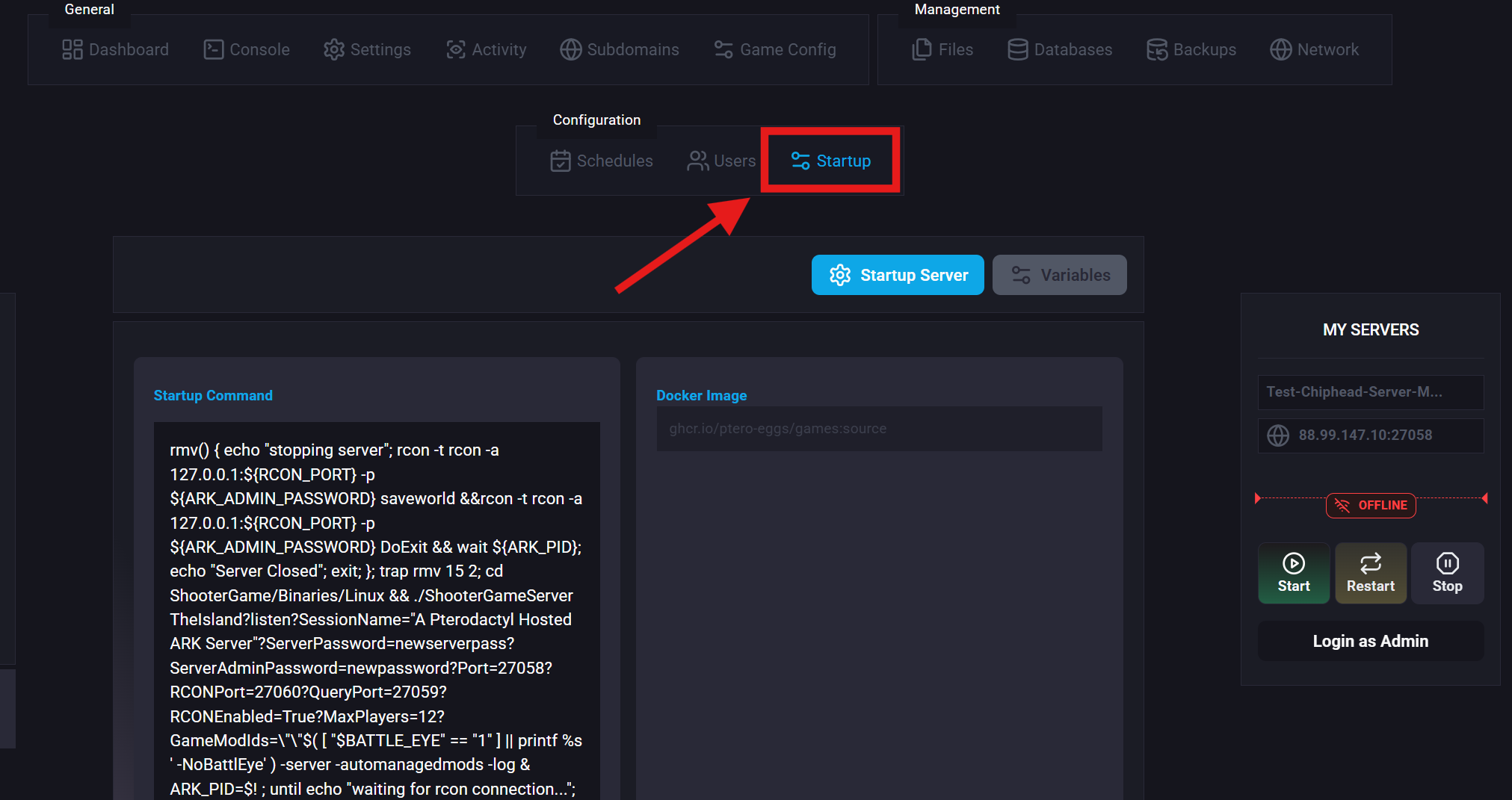Click the Databases cylinder icon
The width and height of the screenshot is (1512, 800).
pyautogui.click(x=1018, y=49)
